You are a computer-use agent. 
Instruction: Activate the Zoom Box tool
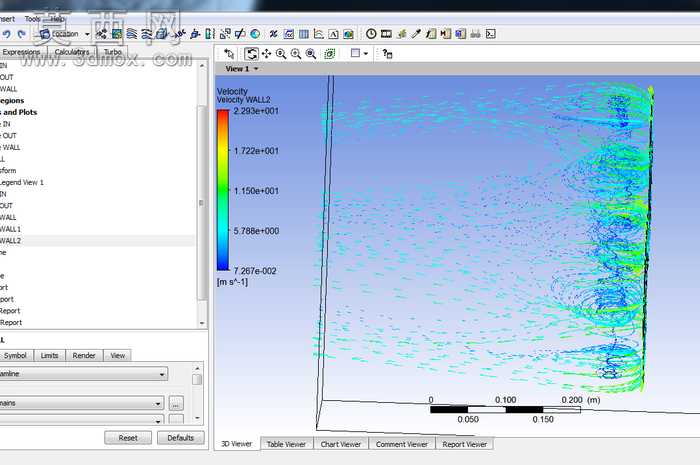[311, 54]
